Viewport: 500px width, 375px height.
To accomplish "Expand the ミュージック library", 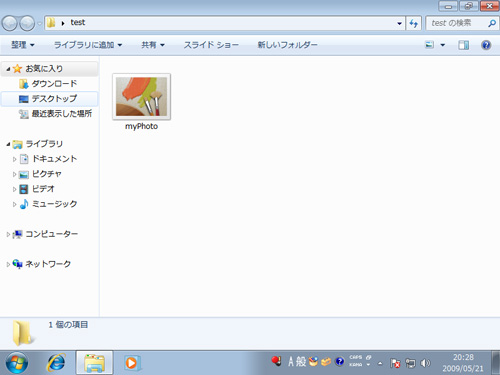I will point(14,204).
